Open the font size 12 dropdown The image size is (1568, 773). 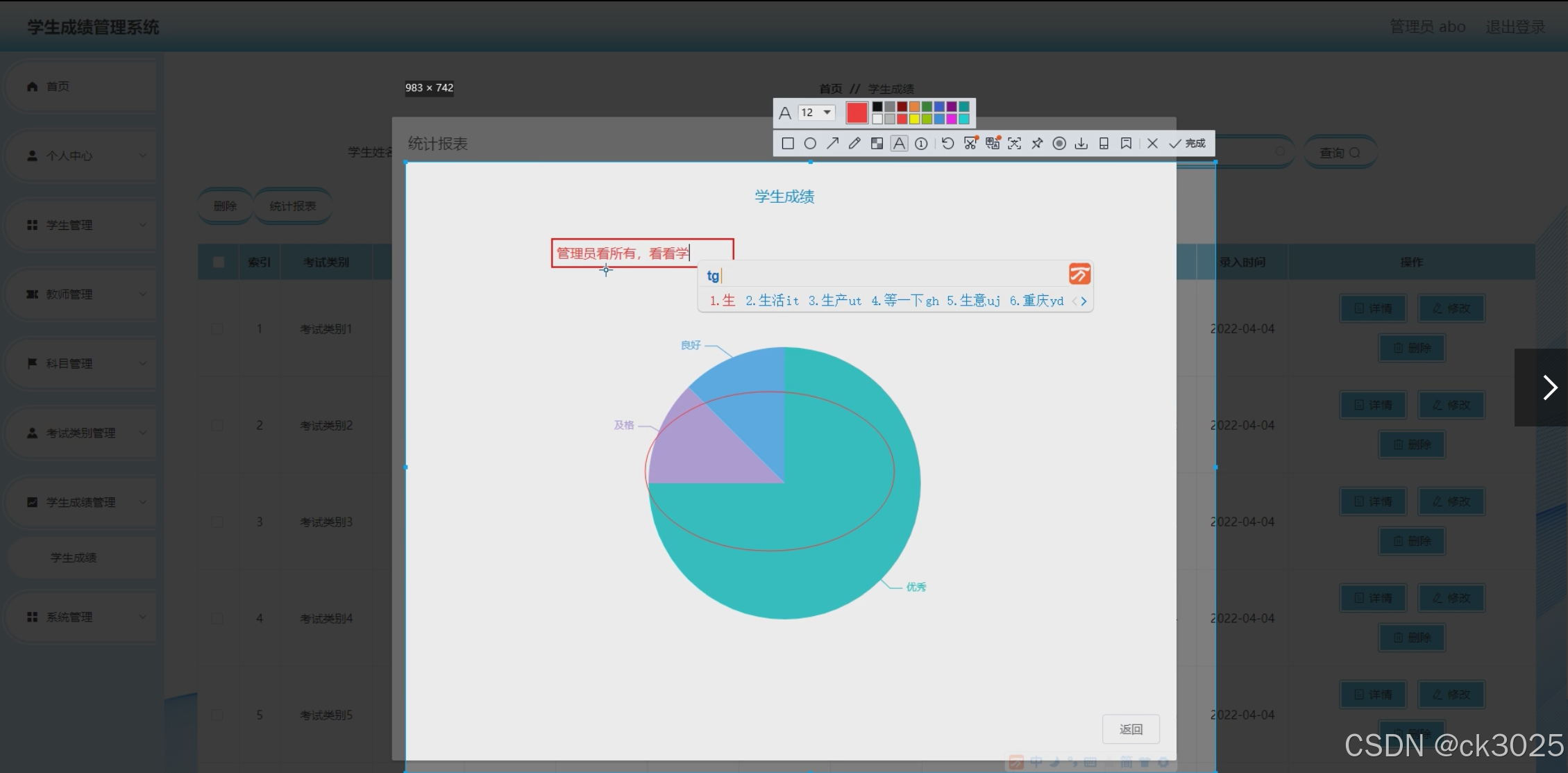(817, 113)
